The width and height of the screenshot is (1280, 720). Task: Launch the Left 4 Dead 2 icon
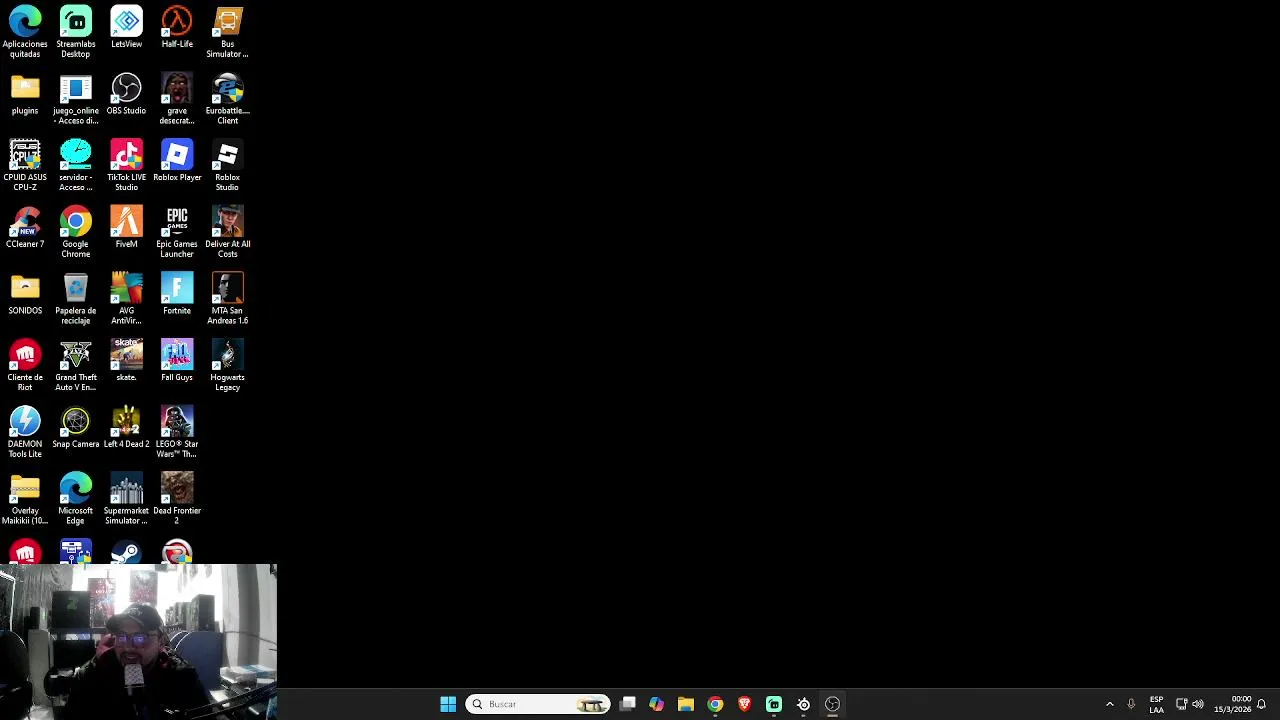coord(126,428)
